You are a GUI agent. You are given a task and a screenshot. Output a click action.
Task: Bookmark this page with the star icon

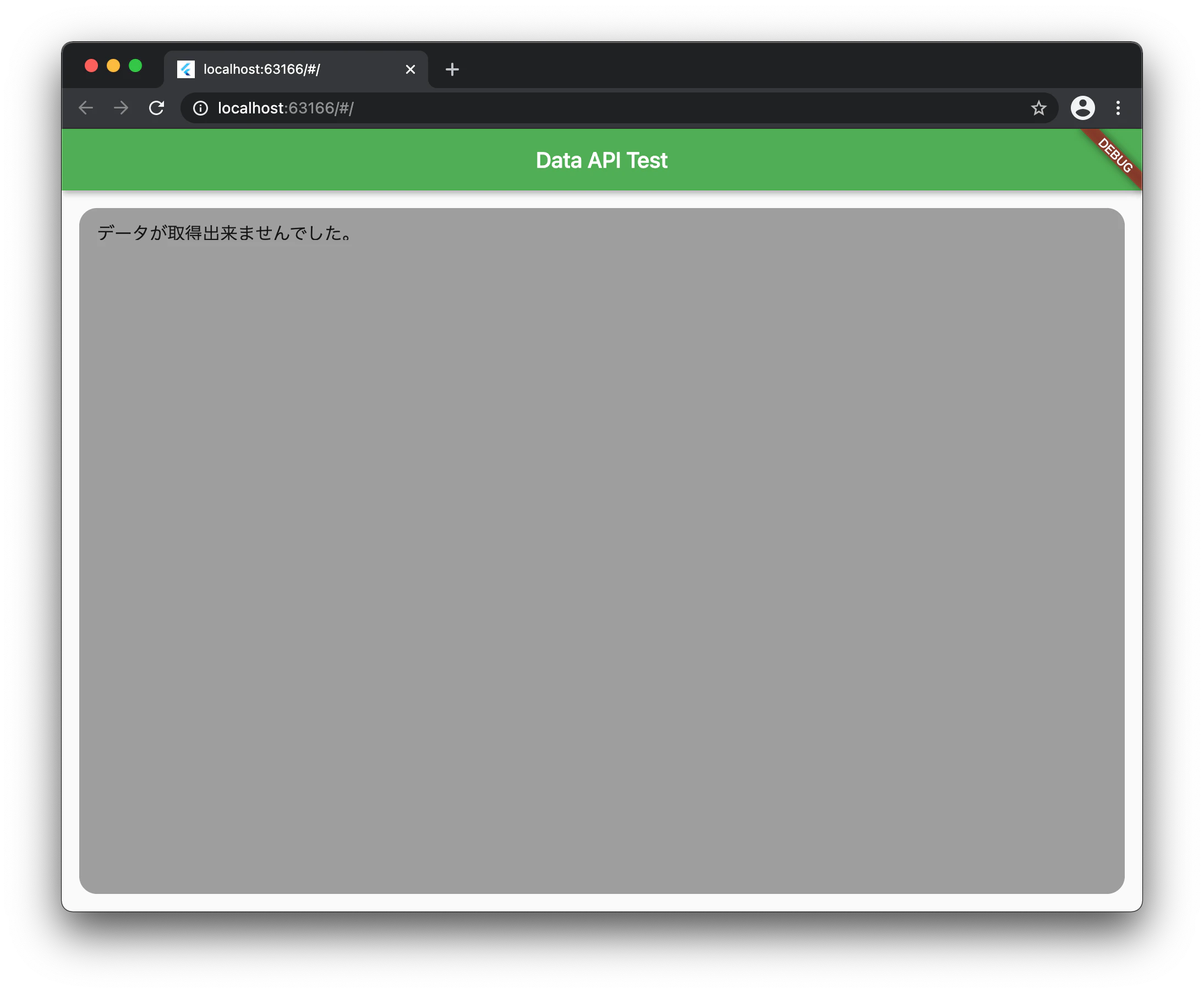[1038, 107]
